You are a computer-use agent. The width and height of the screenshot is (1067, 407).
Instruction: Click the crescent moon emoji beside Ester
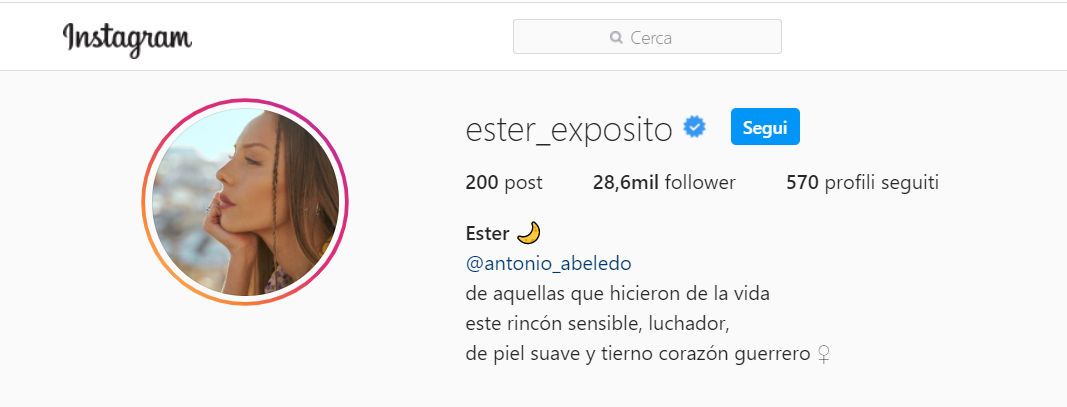pyautogui.click(x=529, y=233)
